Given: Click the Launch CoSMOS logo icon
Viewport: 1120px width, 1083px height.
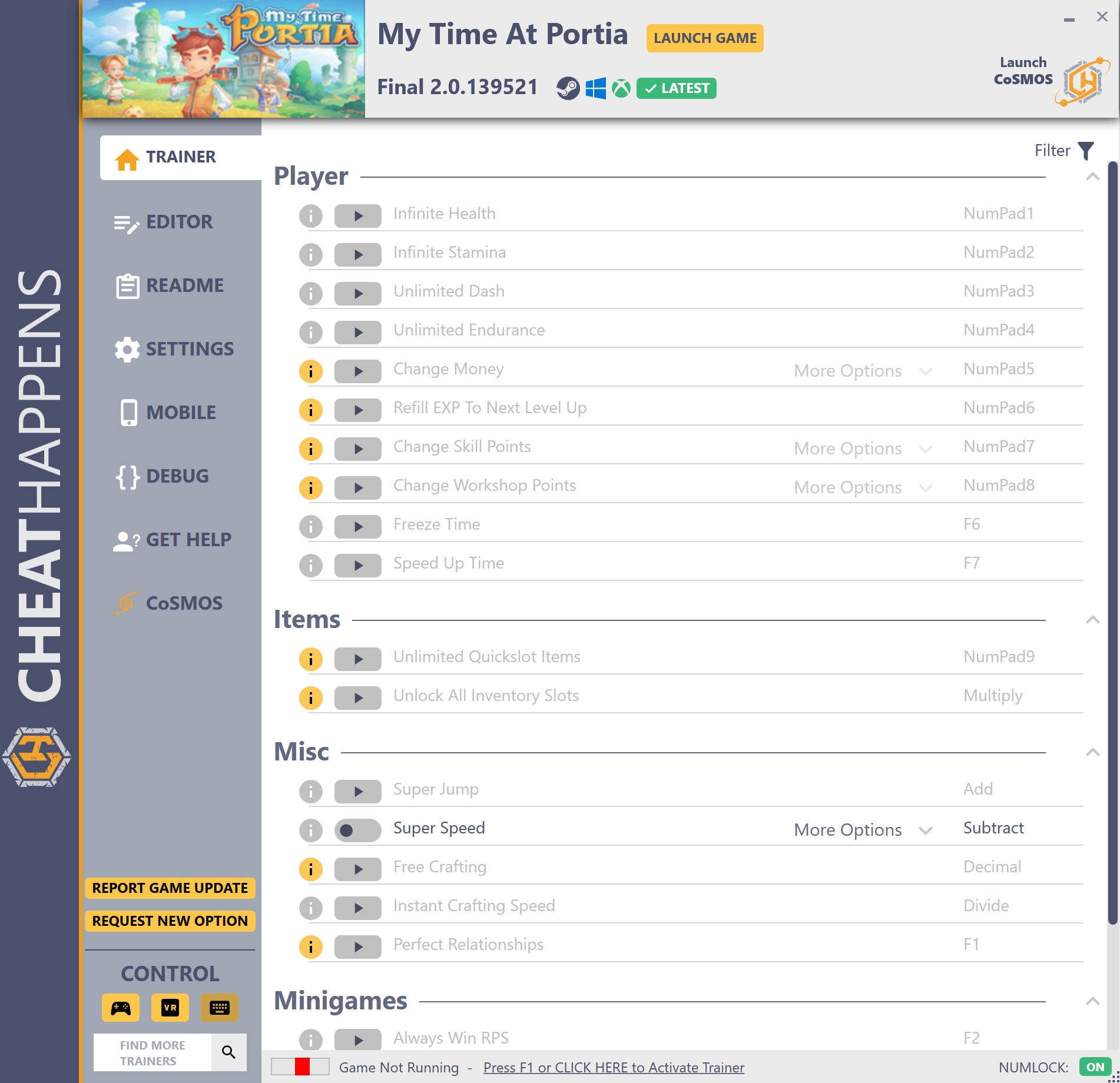Looking at the screenshot, I should pos(1083,81).
